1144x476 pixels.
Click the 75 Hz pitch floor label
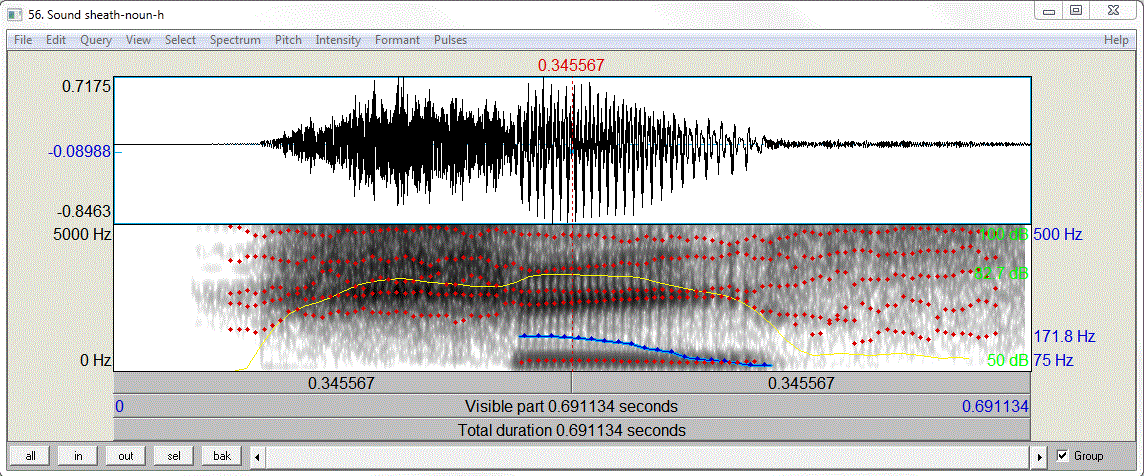click(x=1054, y=361)
